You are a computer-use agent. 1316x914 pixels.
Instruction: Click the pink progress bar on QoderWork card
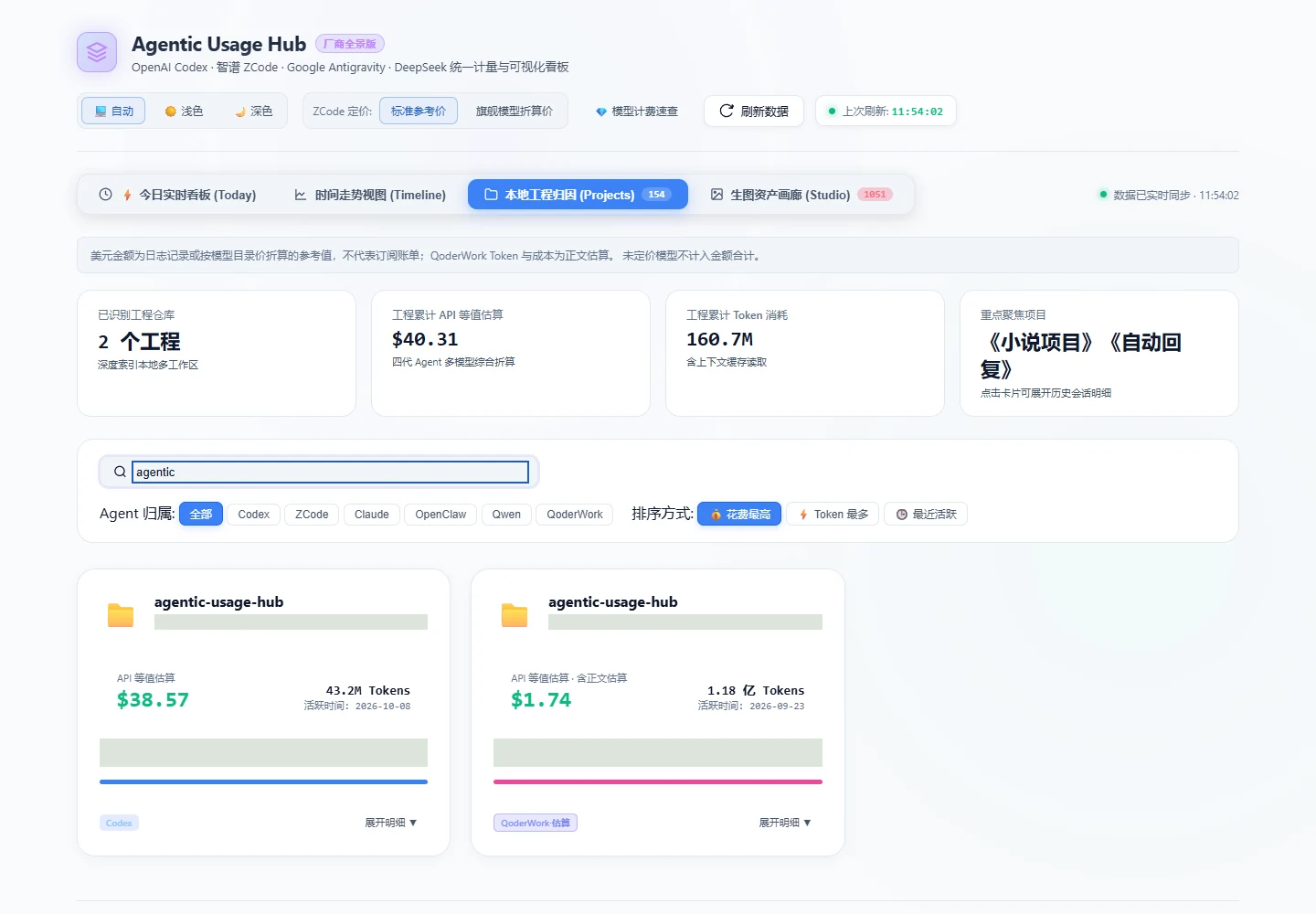pos(658,781)
